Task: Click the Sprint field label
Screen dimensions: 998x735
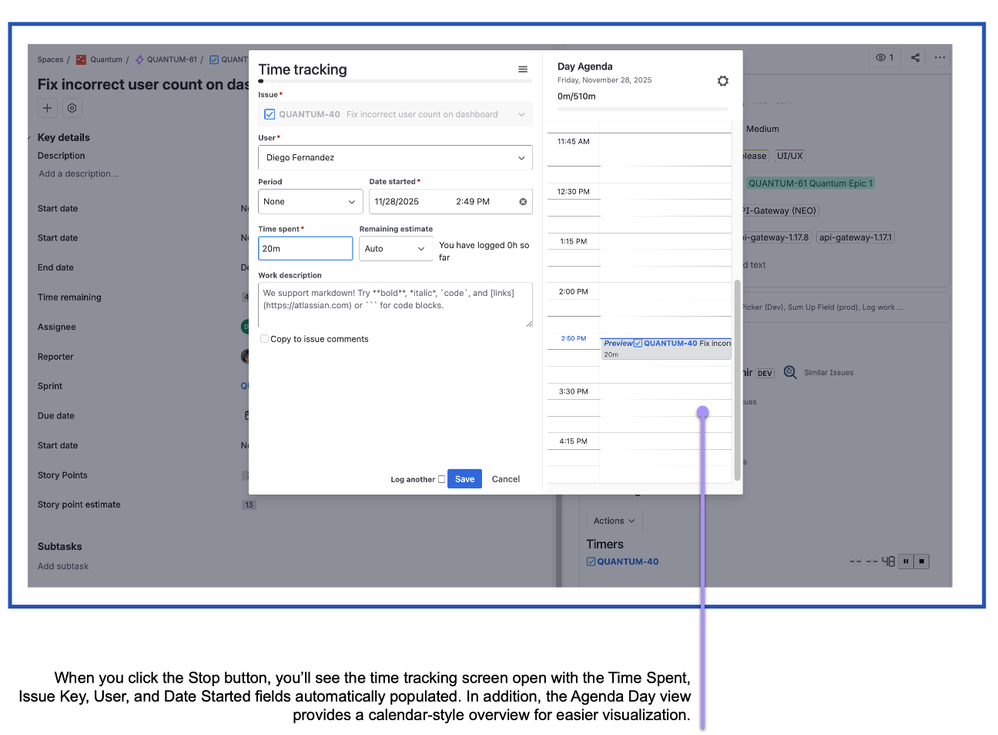Action: pos(50,386)
